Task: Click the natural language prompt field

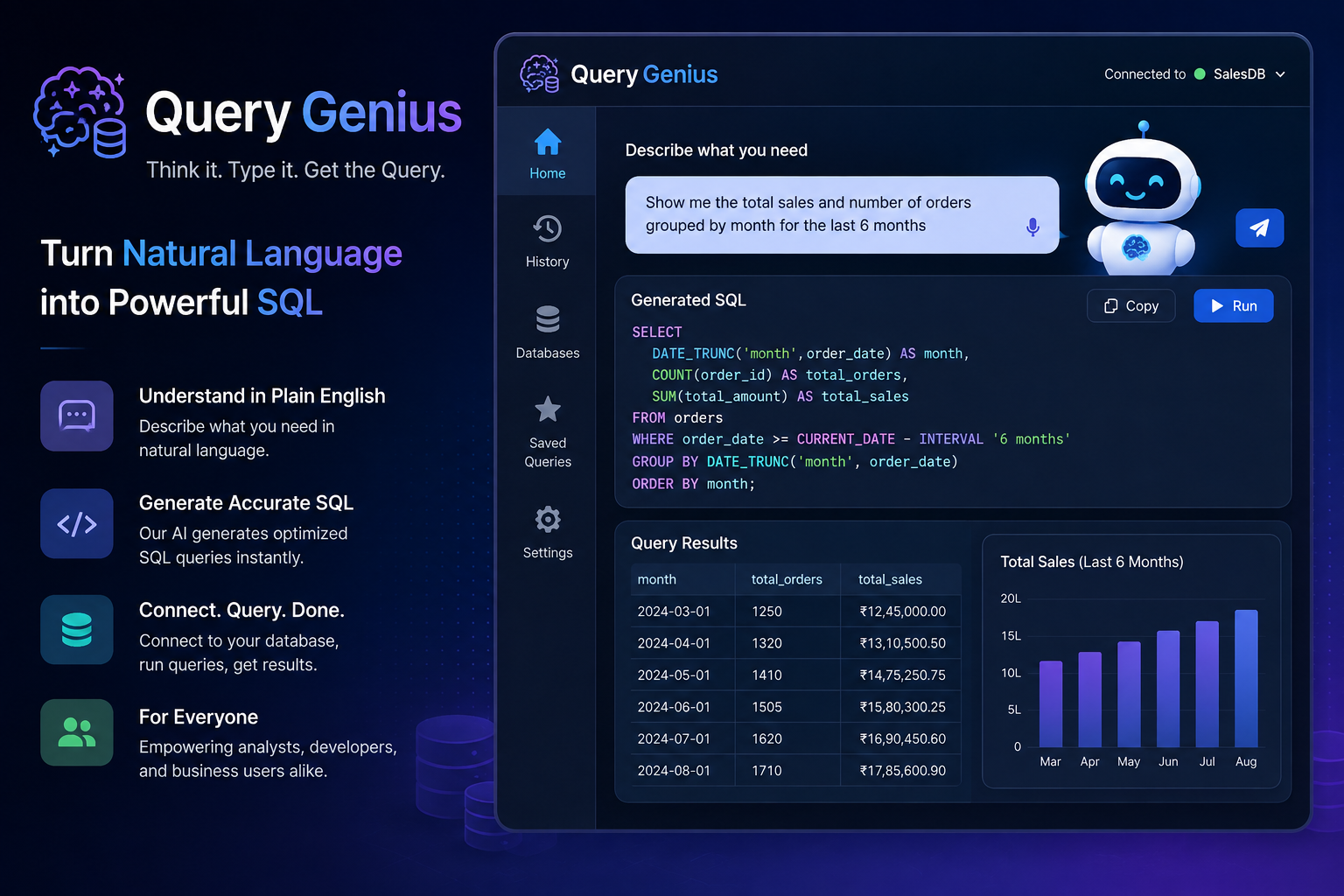Action: click(x=842, y=214)
